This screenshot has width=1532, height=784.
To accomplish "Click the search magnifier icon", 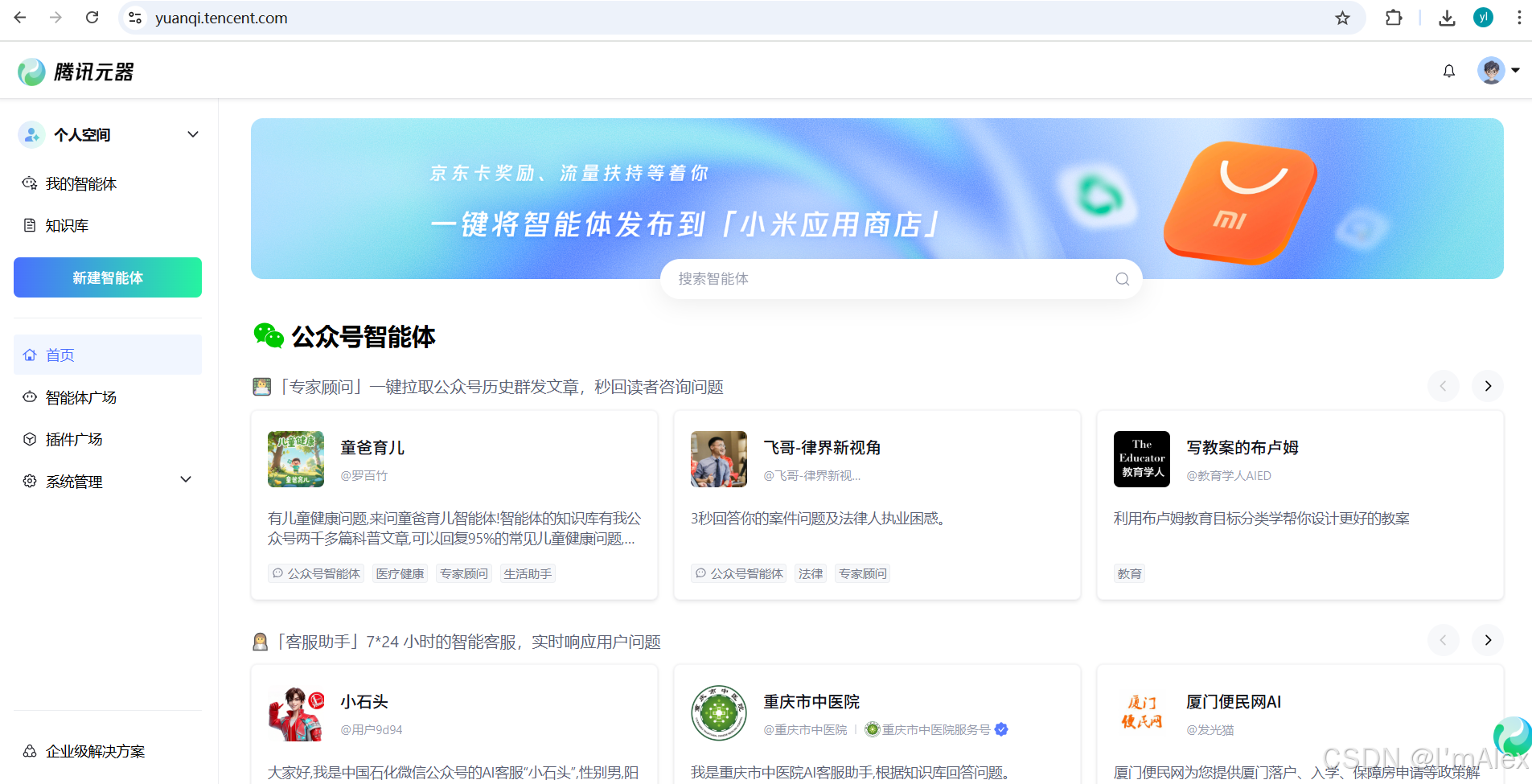I will click(x=1123, y=279).
